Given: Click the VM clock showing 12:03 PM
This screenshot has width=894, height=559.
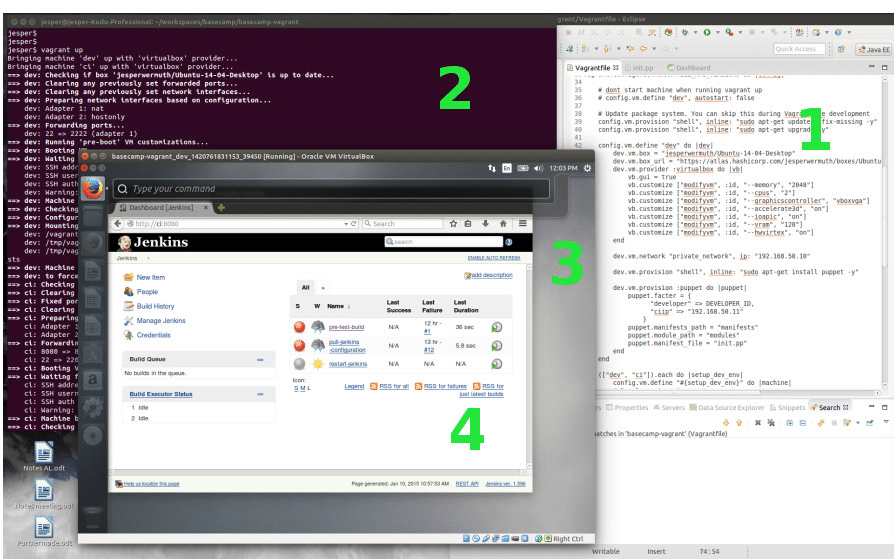Looking at the screenshot, I should point(563,168).
